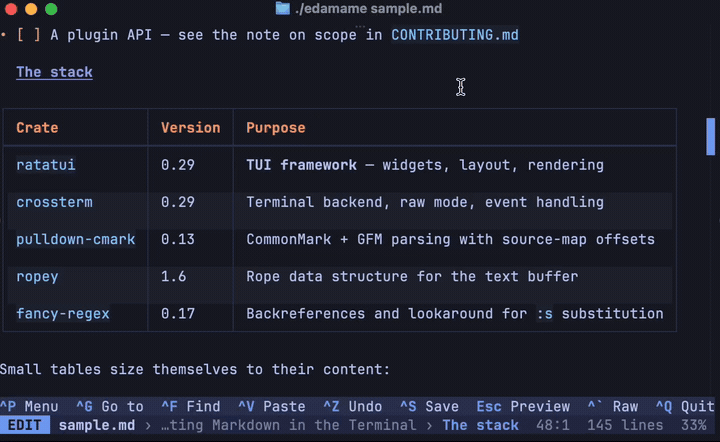Click the ':s' inline code text
The height and width of the screenshot is (442, 720).
545,313
